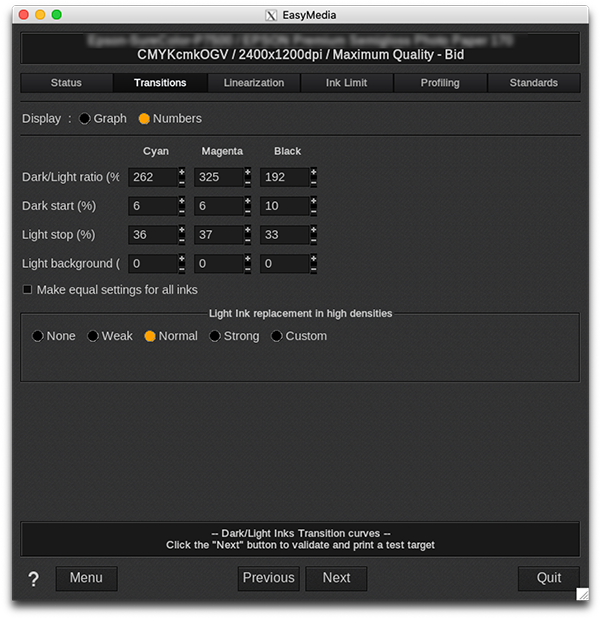600x618 pixels.
Task: Pick the Custom light ink replacement option
Action: [277, 337]
